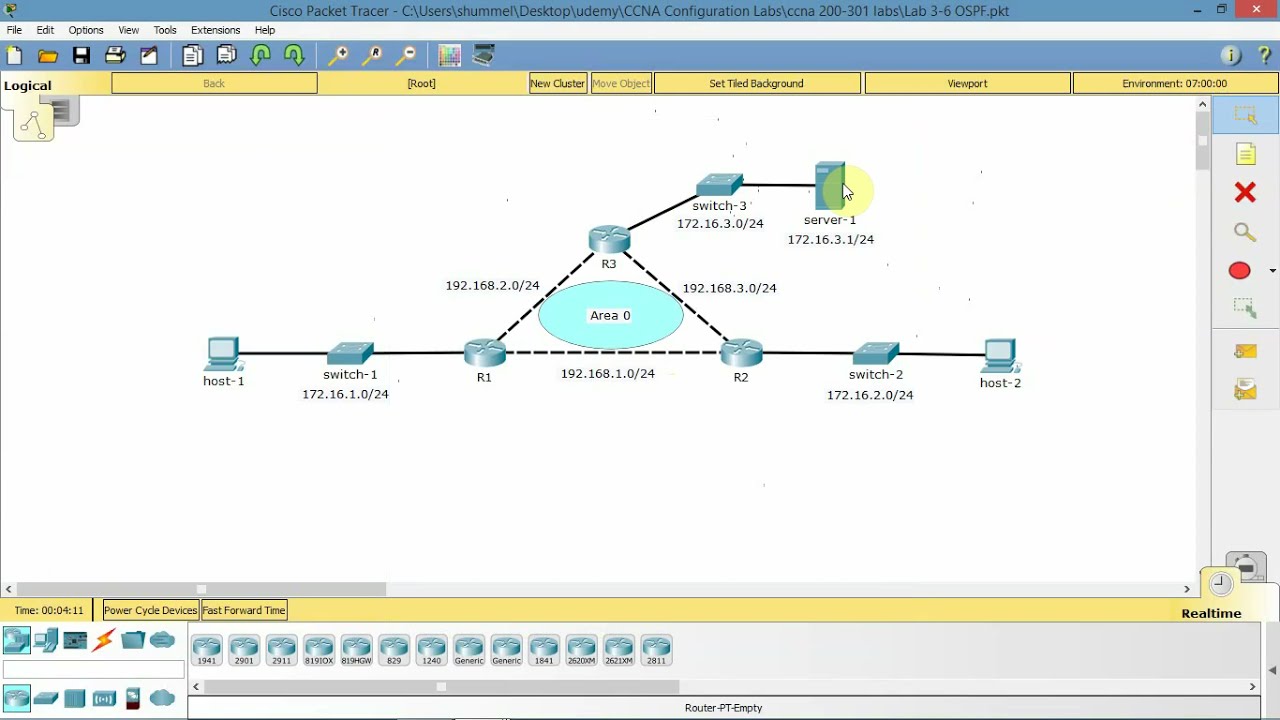Click the Viewport button

(x=967, y=83)
